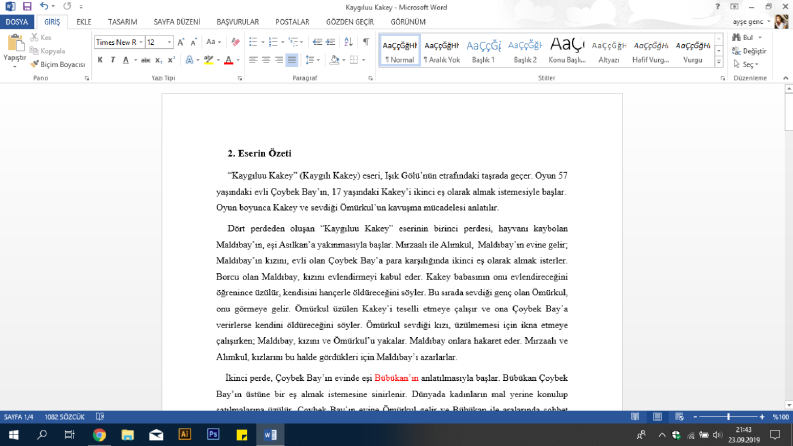Apply Başlık 1 style
Screen dimensions: 793x446
tap(483, 51)
